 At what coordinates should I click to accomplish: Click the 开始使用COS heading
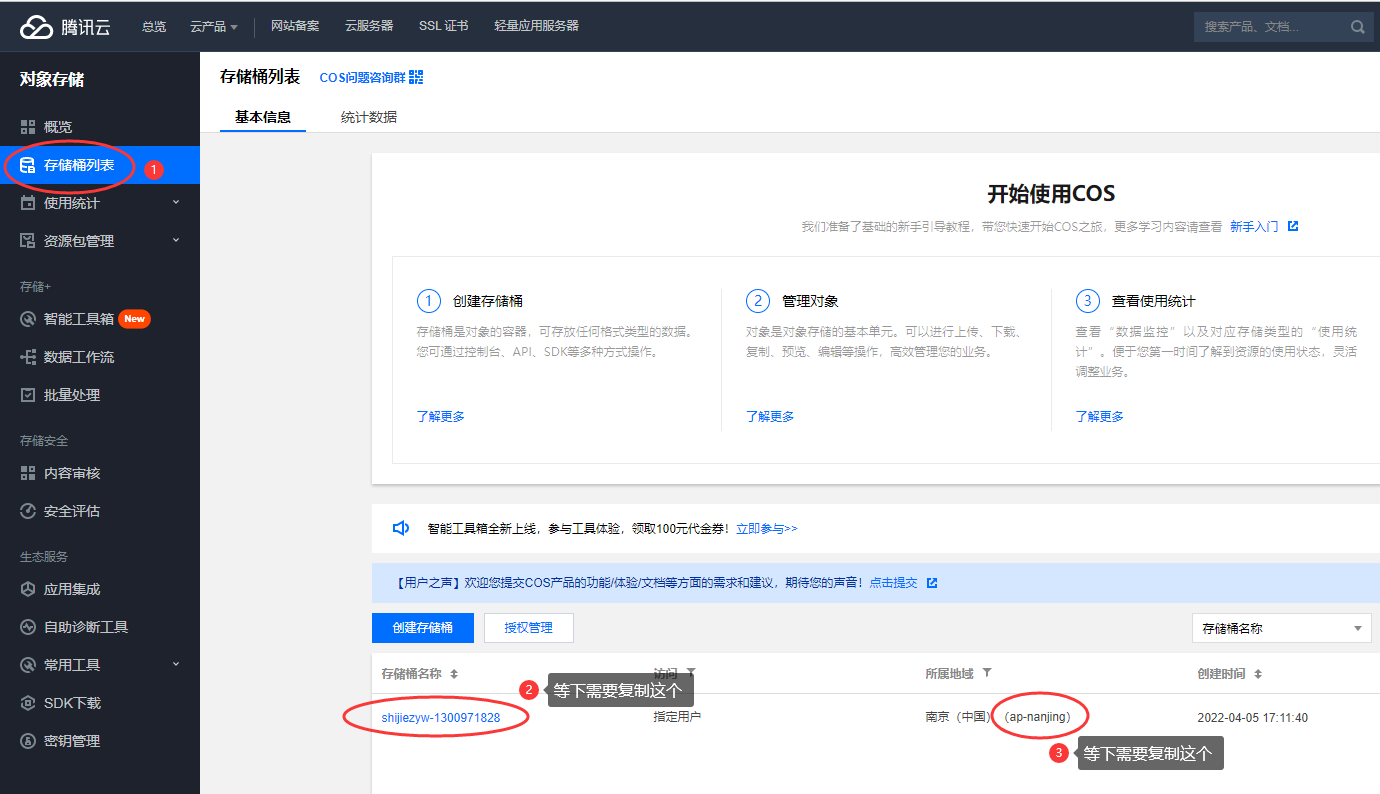pyautogui.click(x=1051, y=194)
